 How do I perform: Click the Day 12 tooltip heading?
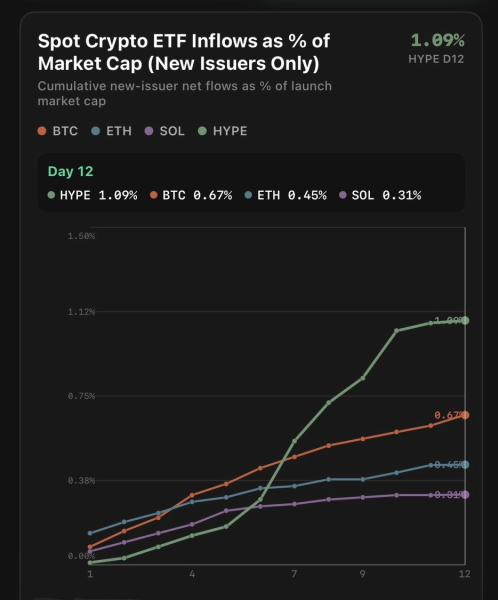click(70, 171)
